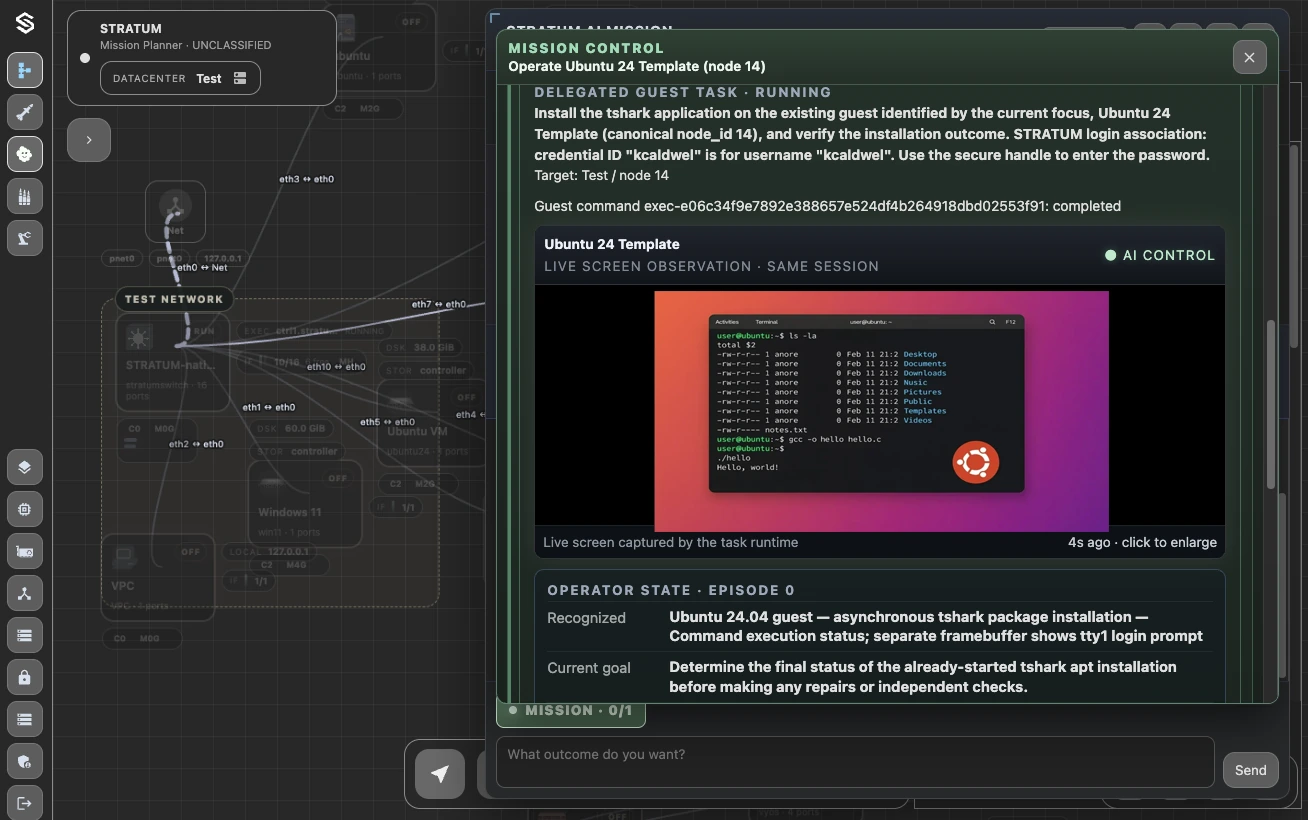Click the padlock sidebar icon

click(25, 677)
